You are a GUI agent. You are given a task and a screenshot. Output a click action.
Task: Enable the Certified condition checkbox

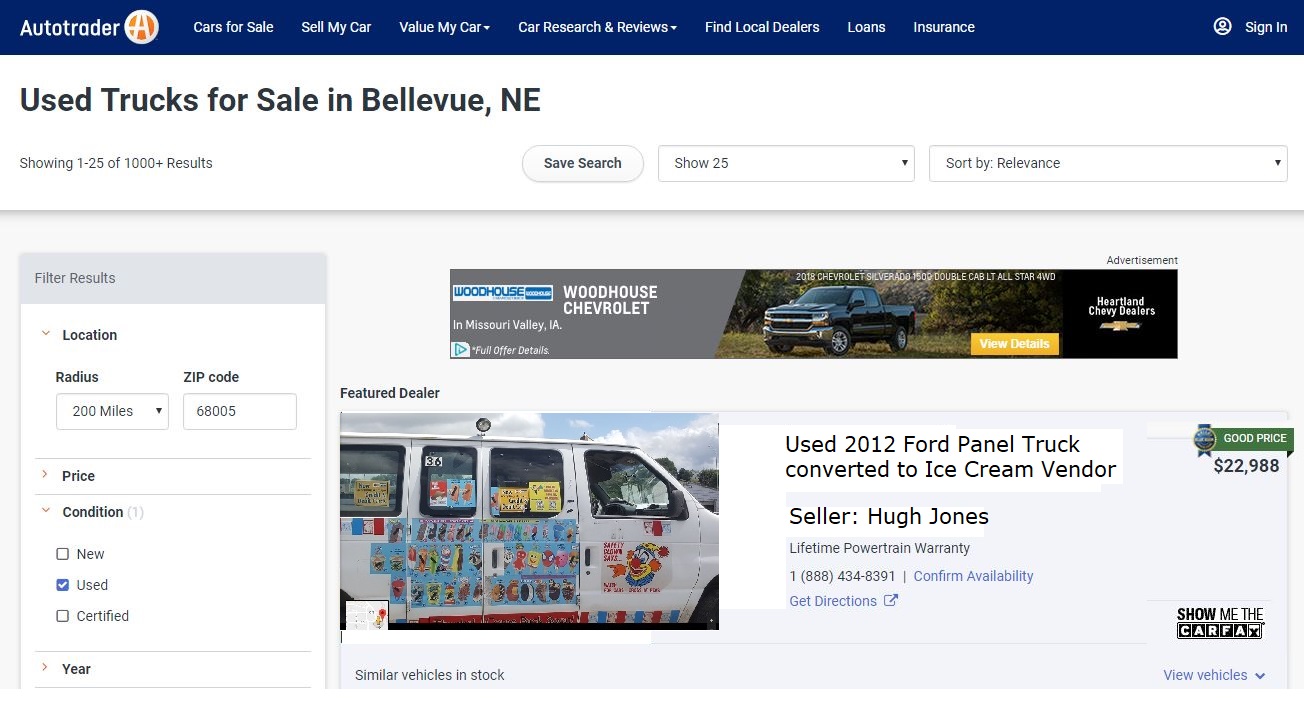pos(63,616)
